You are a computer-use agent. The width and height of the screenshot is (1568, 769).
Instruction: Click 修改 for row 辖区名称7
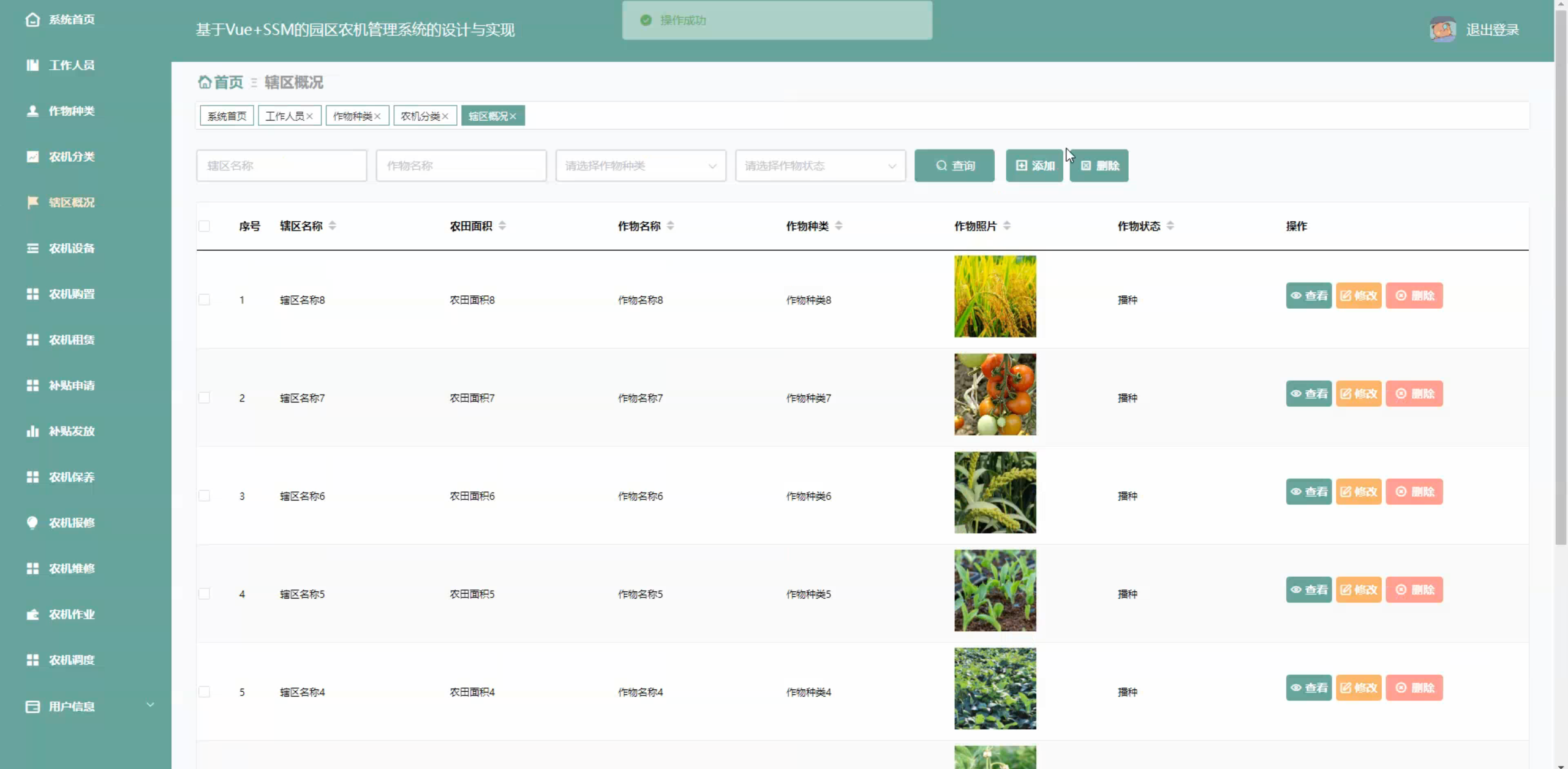[1359, 394]
